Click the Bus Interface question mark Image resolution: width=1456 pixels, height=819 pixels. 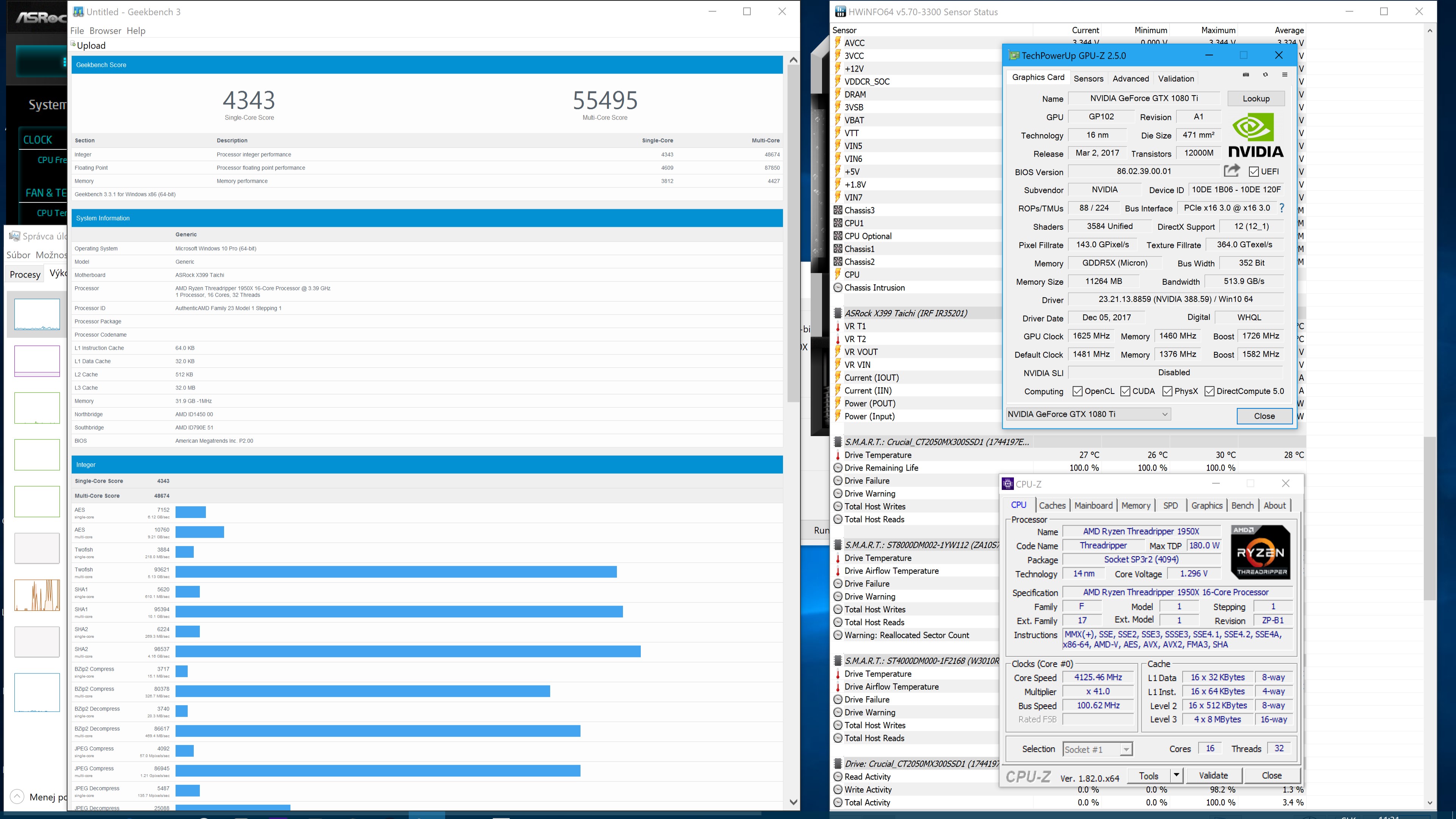pyautogui.click(x=1282, y=208)
